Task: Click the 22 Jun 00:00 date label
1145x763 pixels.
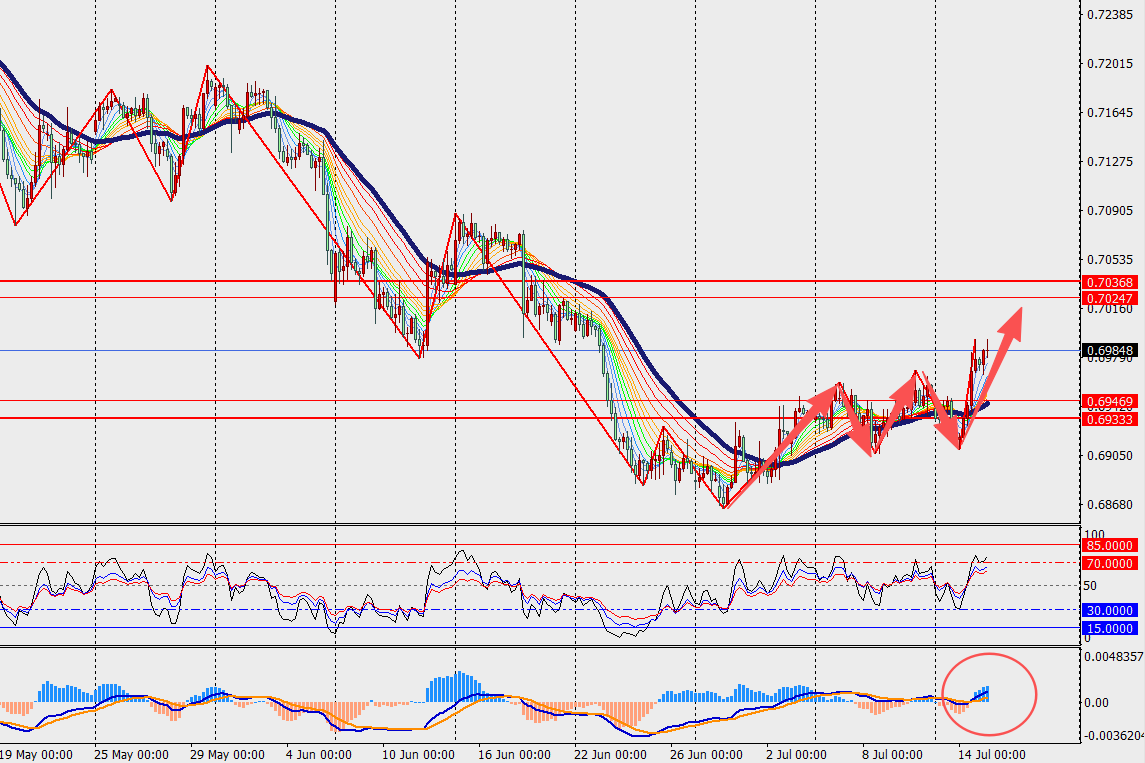Action: (610, 754)
